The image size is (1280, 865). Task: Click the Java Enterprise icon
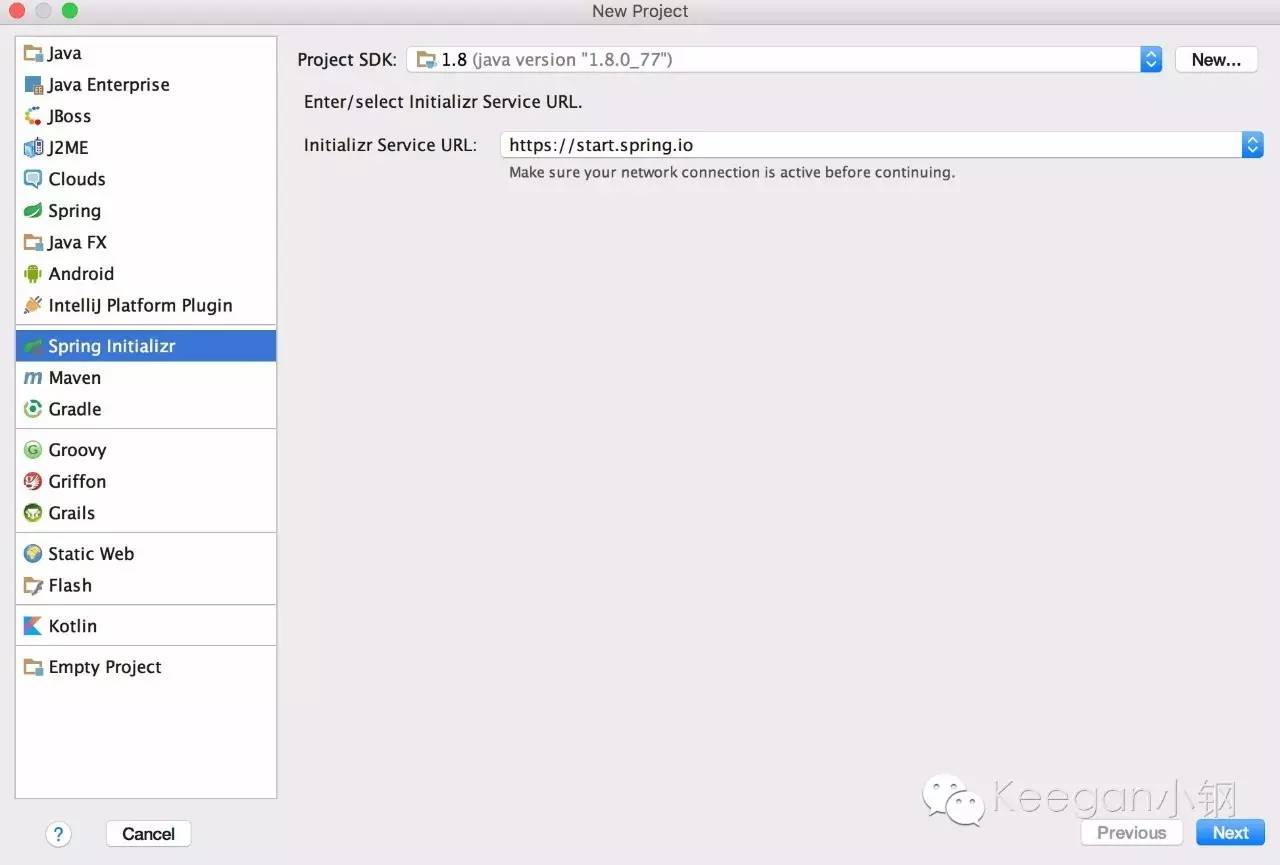click(x=33, y=85)
